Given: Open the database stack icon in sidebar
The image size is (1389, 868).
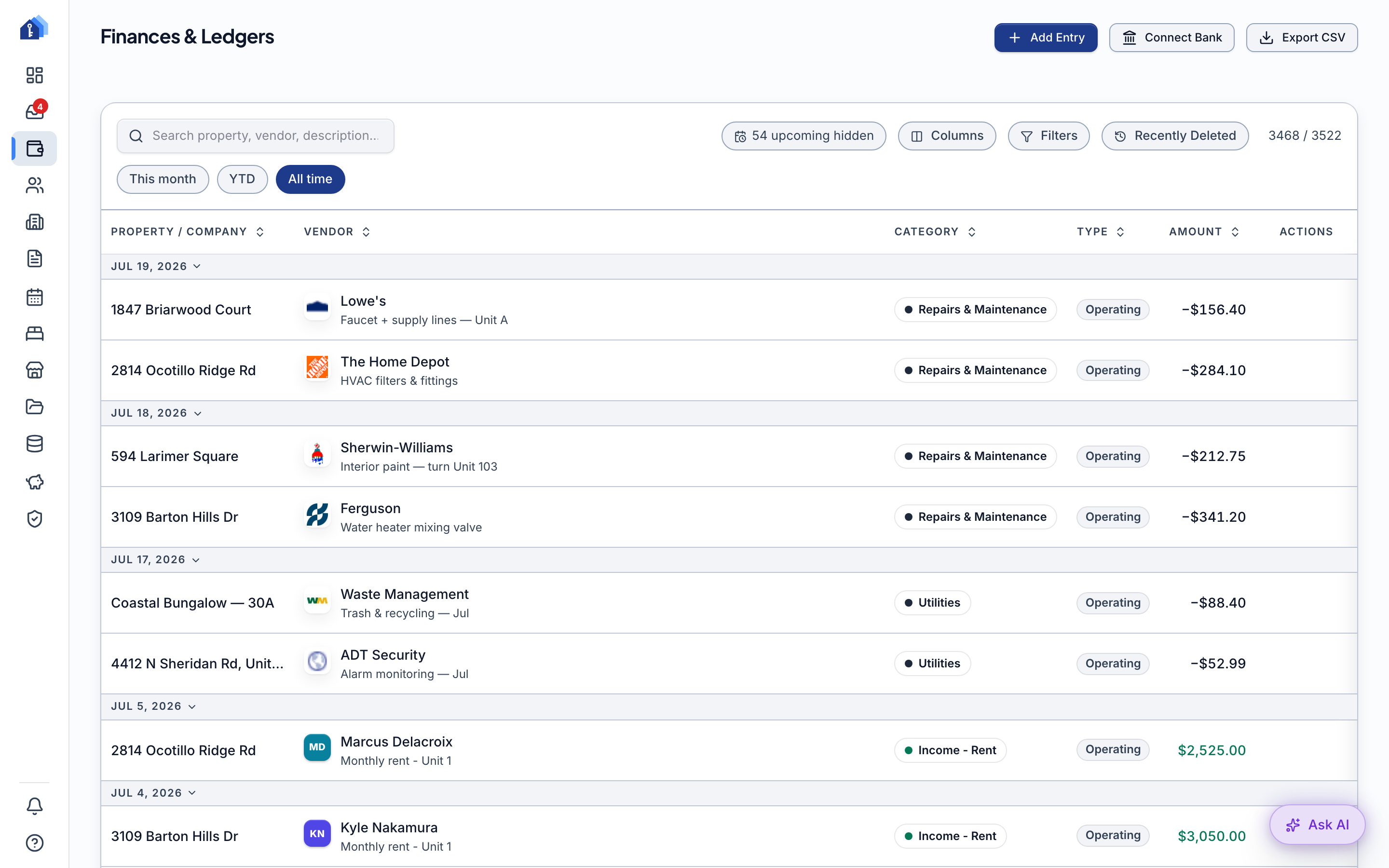Looking at the screenshot, I should click(x=34, y=444).
